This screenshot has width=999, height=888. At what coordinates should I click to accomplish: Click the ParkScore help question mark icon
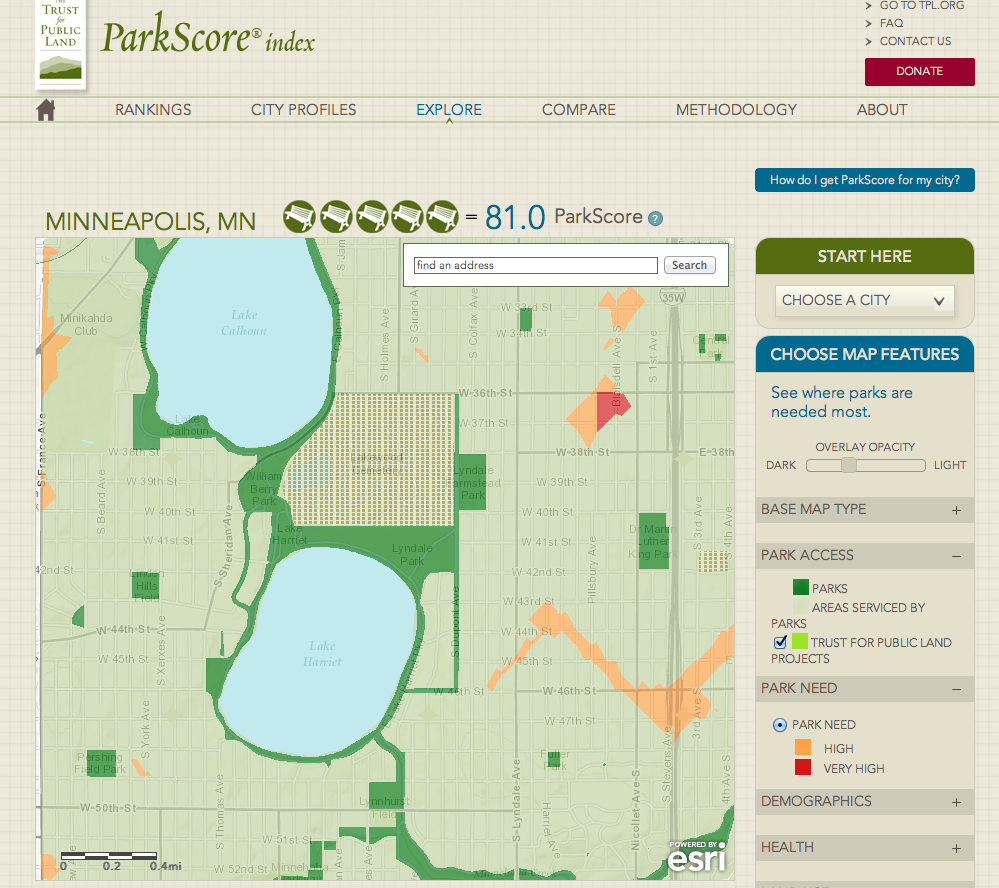pos(655,218)
